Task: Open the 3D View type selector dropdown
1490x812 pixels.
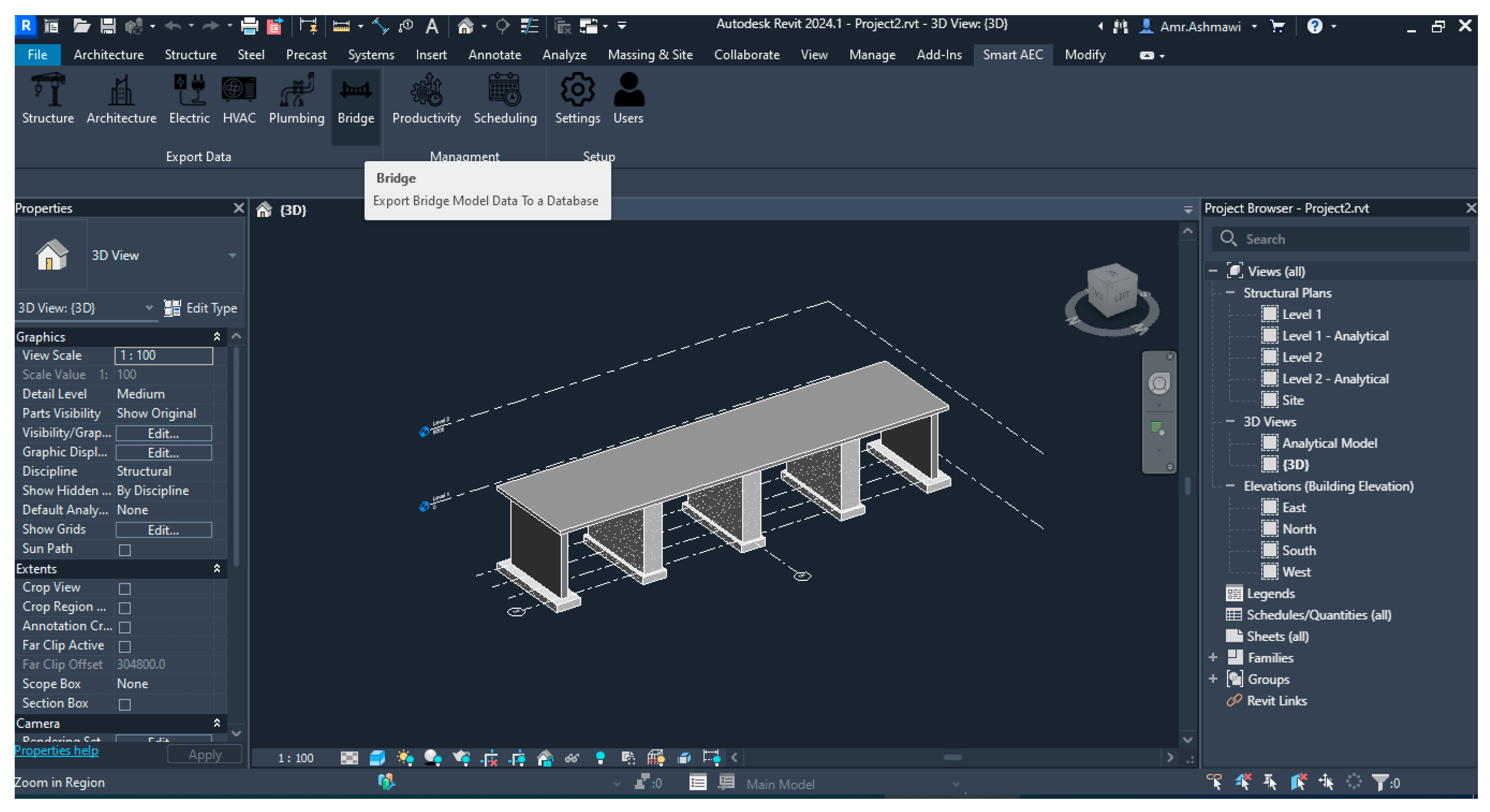Action: 232,255
